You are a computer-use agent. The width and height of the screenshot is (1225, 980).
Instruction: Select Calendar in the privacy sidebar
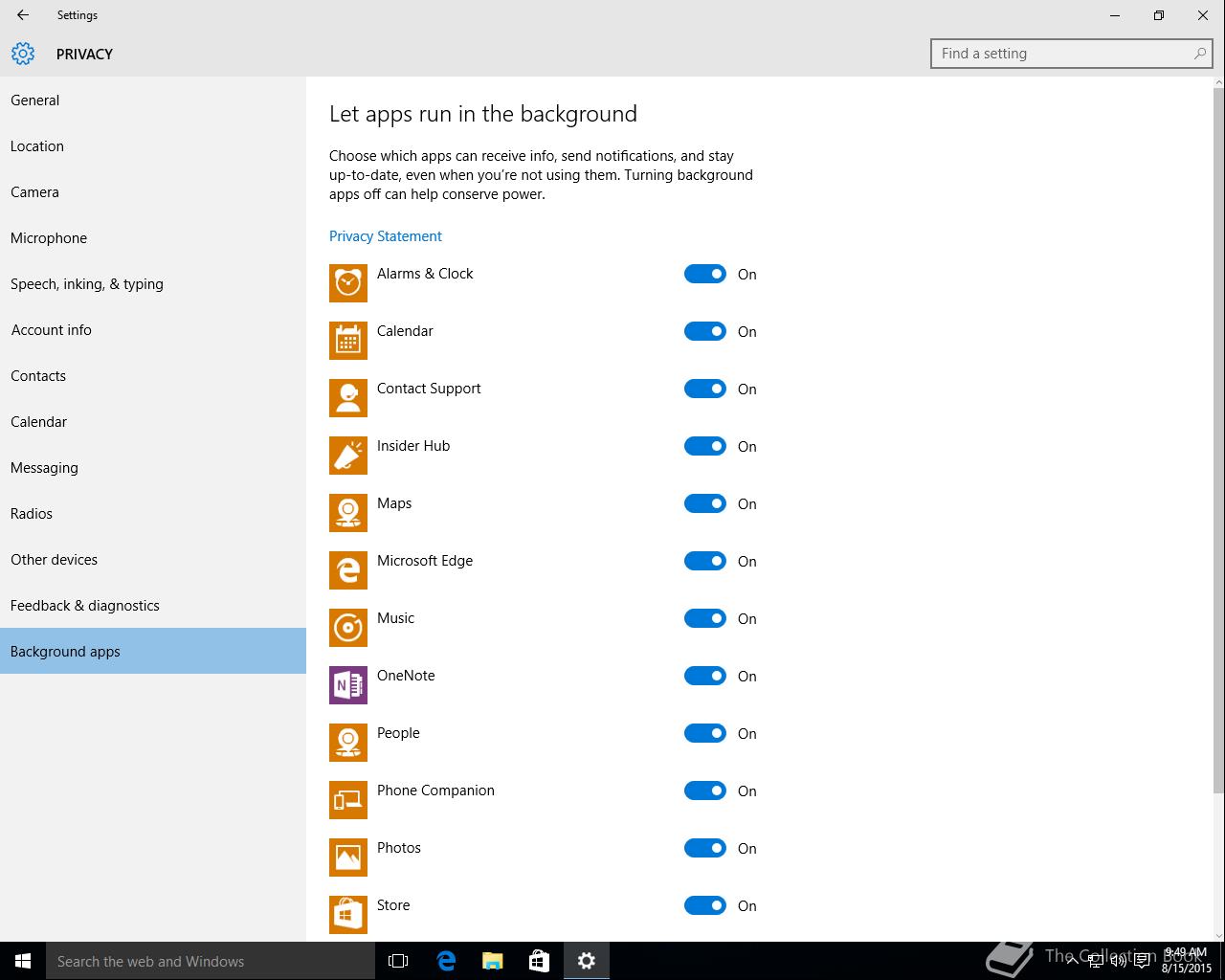[x=153, y=421]
